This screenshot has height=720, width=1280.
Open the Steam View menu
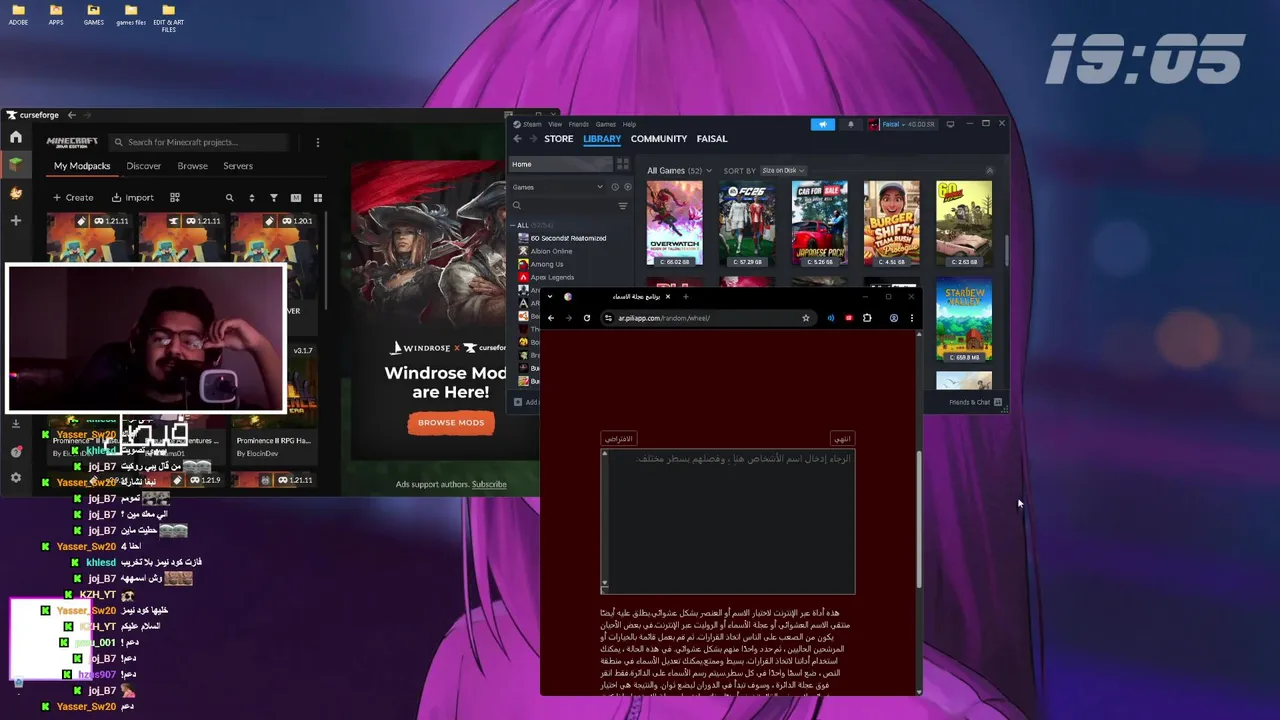(x=555, y=124)
